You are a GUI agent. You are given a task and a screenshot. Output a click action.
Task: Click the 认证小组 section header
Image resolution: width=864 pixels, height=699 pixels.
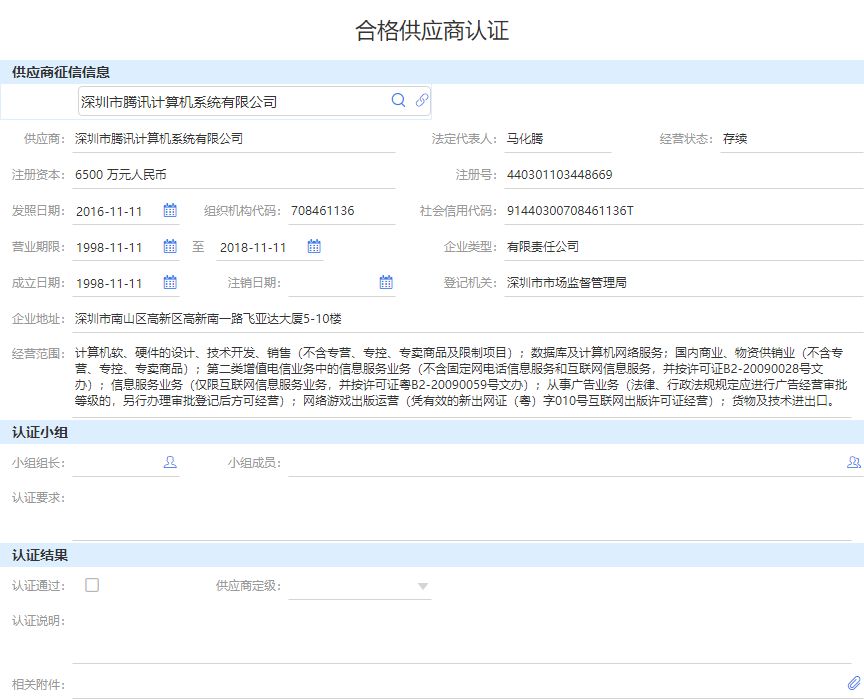click(x=432, y=432)
